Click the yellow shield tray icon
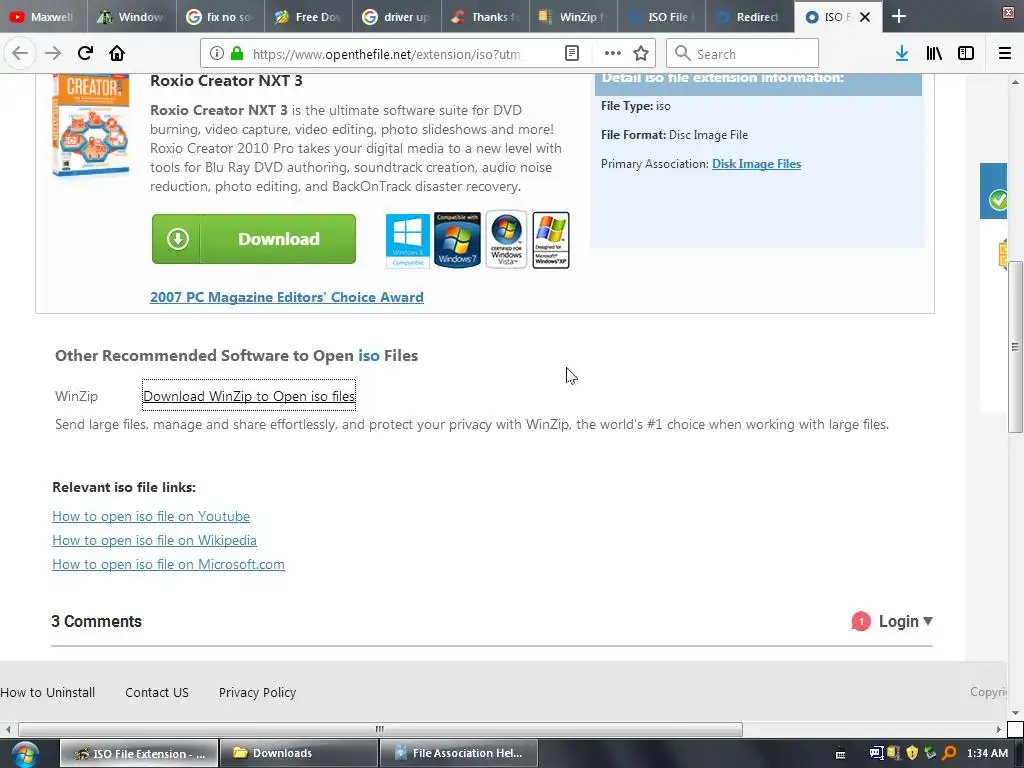Image resolution: width=1024 pixels, height=768 pixels. click(x=912, y=753)
